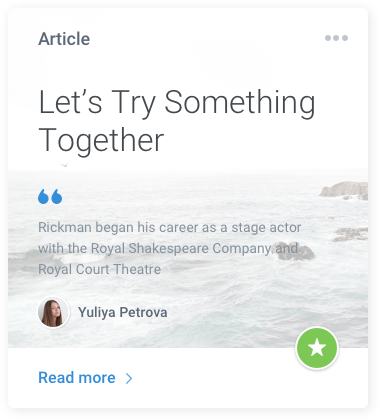Image resolution: width=380 pixels, height=420 pixels.
Task: Click the Article category label
Action: (x=64, y=39)
